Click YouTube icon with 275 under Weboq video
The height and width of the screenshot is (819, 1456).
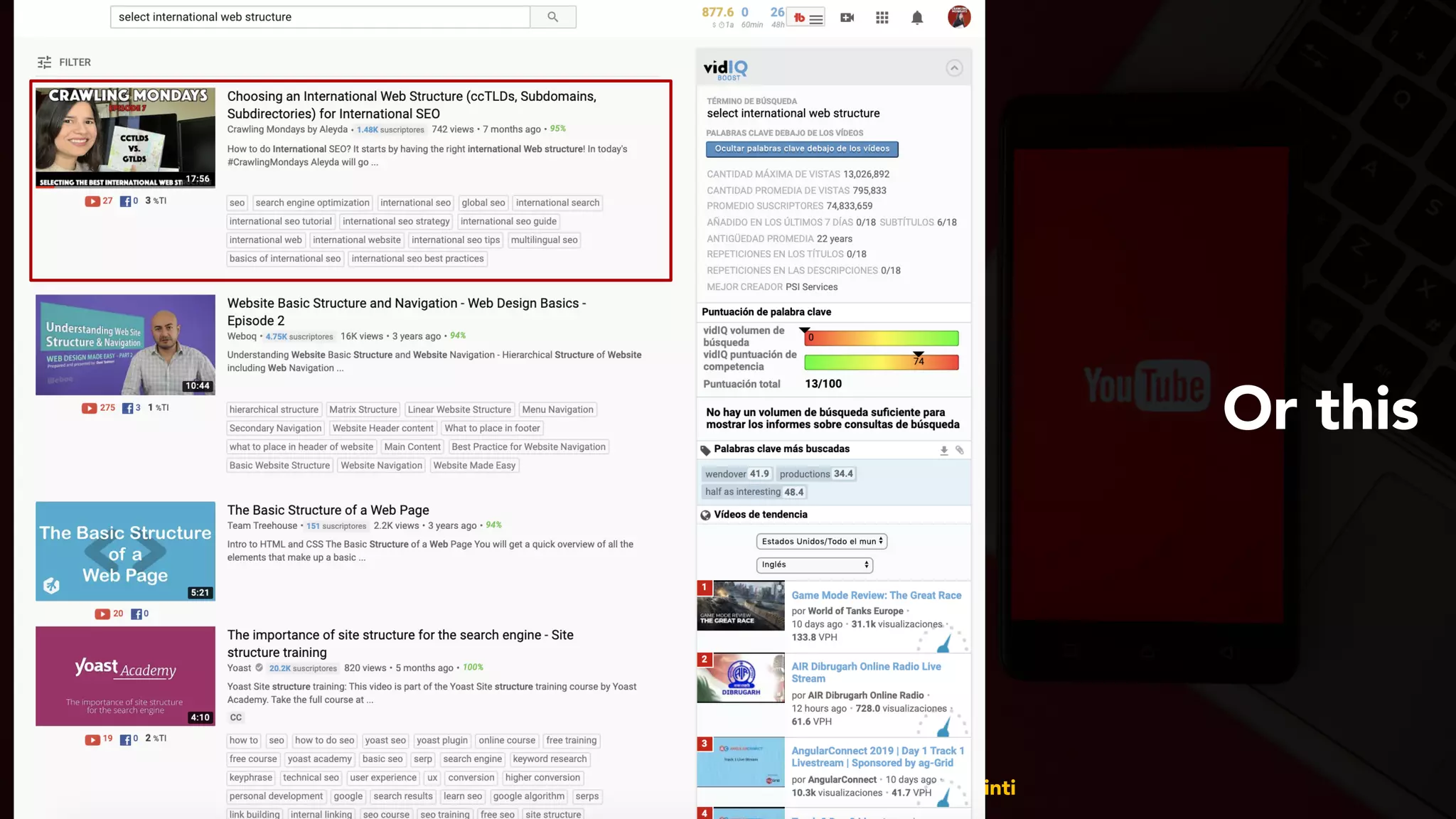pos(90,408)
